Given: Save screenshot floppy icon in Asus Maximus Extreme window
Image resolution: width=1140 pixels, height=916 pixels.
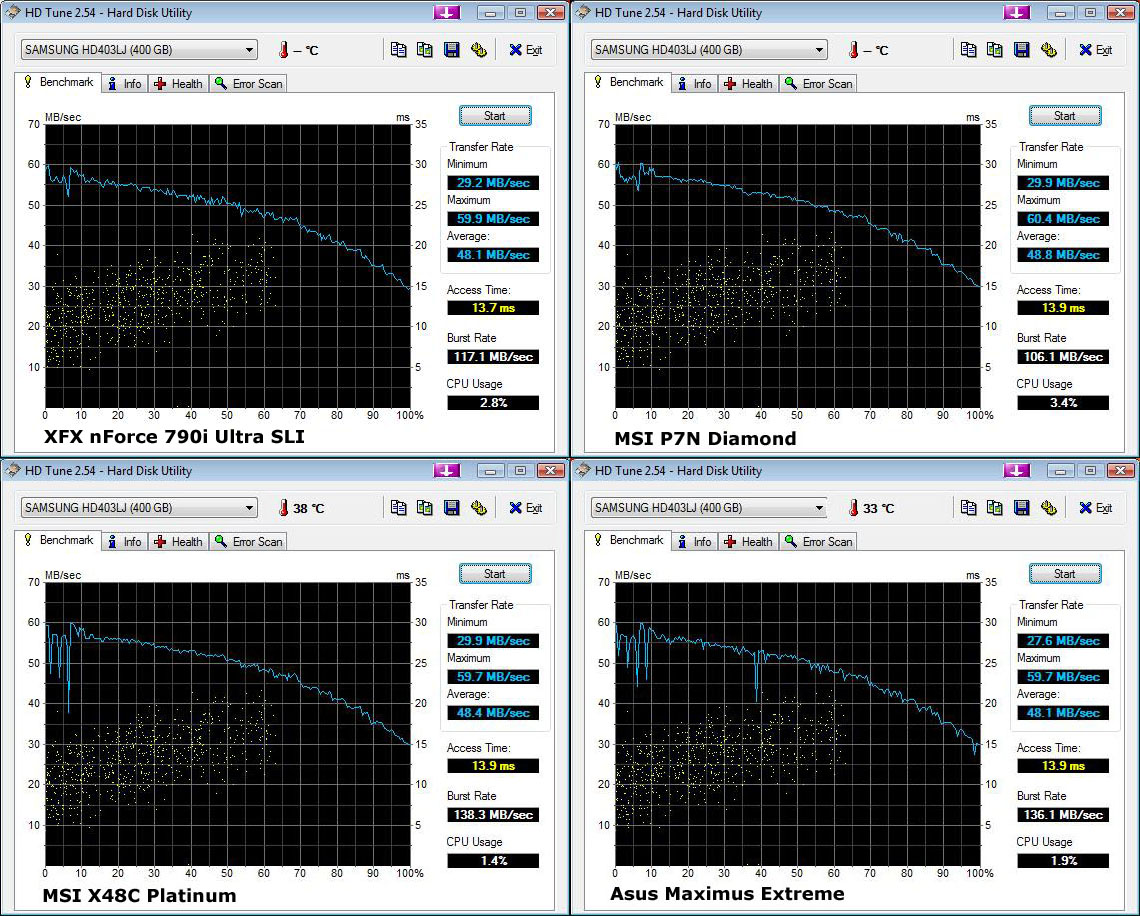Looking at the screenshot, I should (x=1021, y=507).
